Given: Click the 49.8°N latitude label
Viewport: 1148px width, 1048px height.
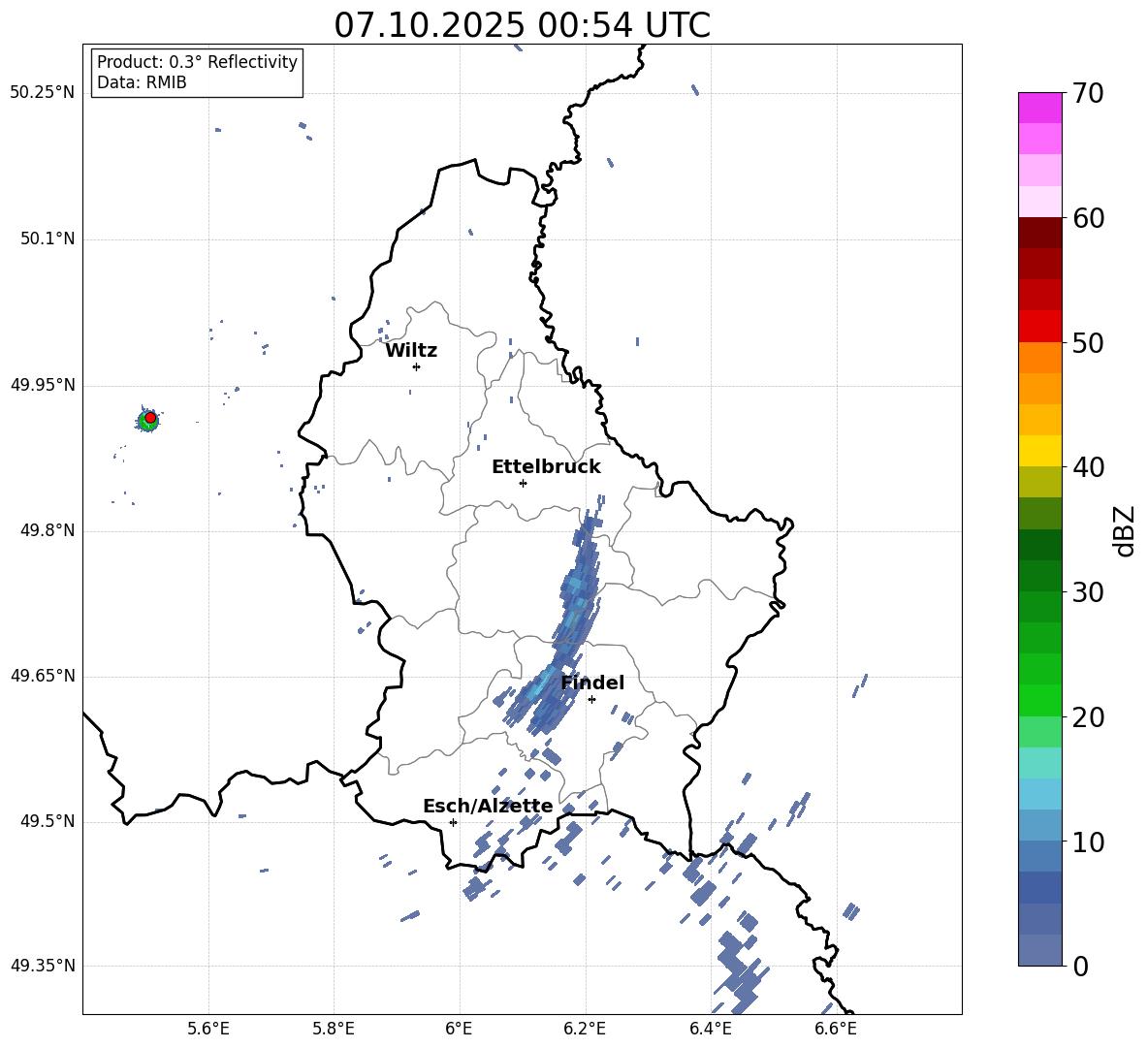Looking at the screenshot, I should (48, 530).
